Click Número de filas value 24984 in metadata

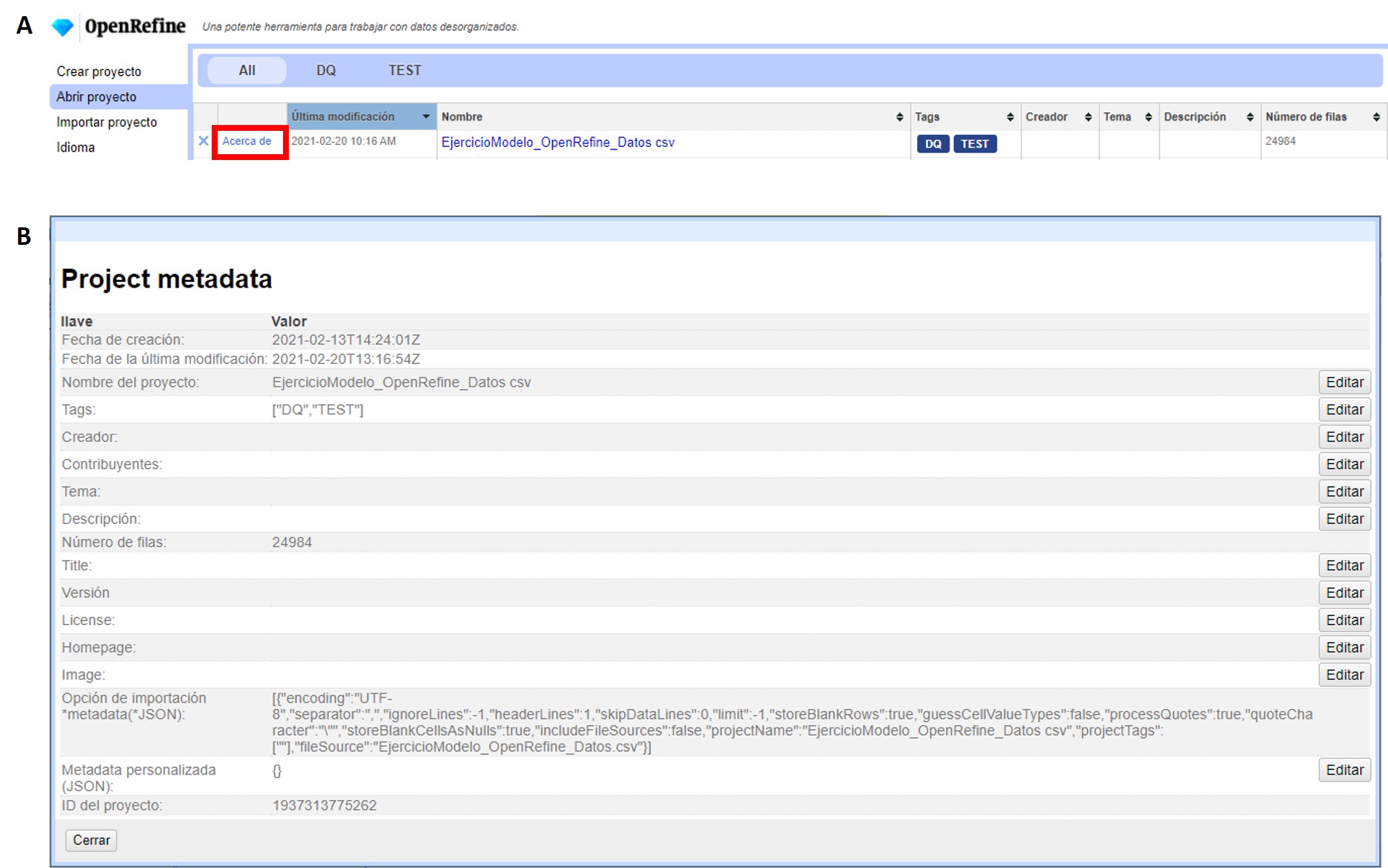(292, 542)
